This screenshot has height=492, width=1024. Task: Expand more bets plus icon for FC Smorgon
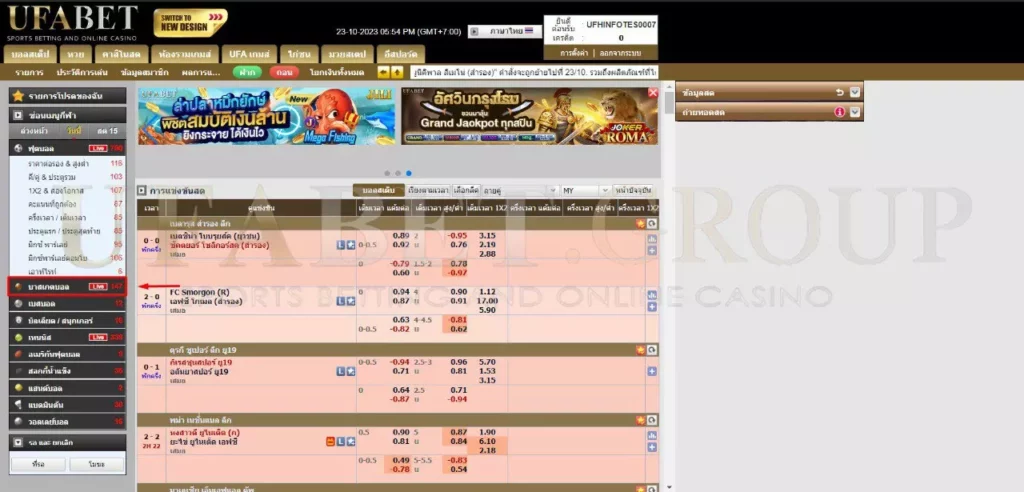[652, 309]
